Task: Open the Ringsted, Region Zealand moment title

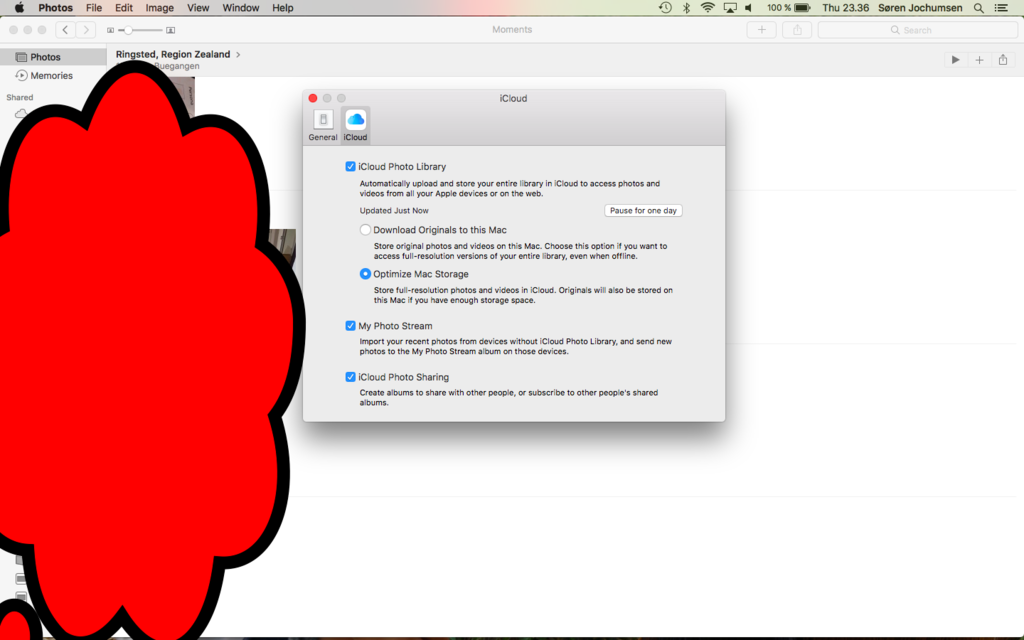Action: [x=172, y=54]
